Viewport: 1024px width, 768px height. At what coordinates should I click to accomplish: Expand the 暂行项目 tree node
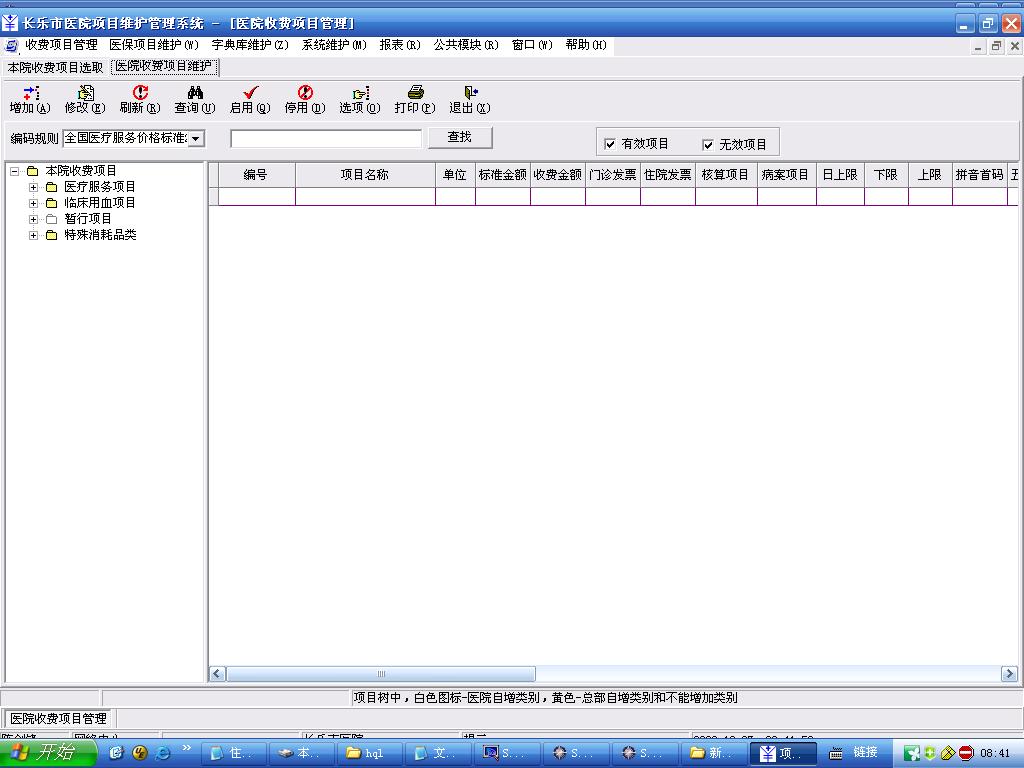click(33, 219)
